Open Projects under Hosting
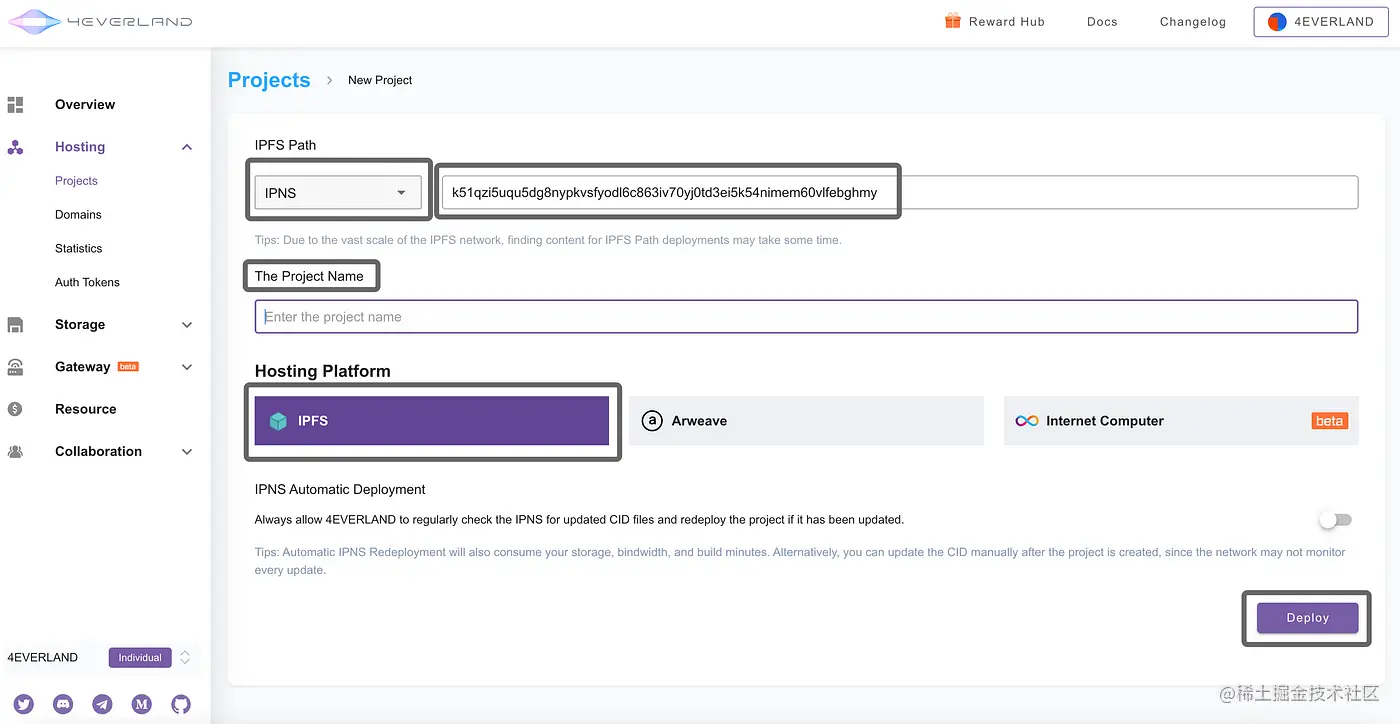The height and width of the screenshot is (724, 1400). (76, 181)
